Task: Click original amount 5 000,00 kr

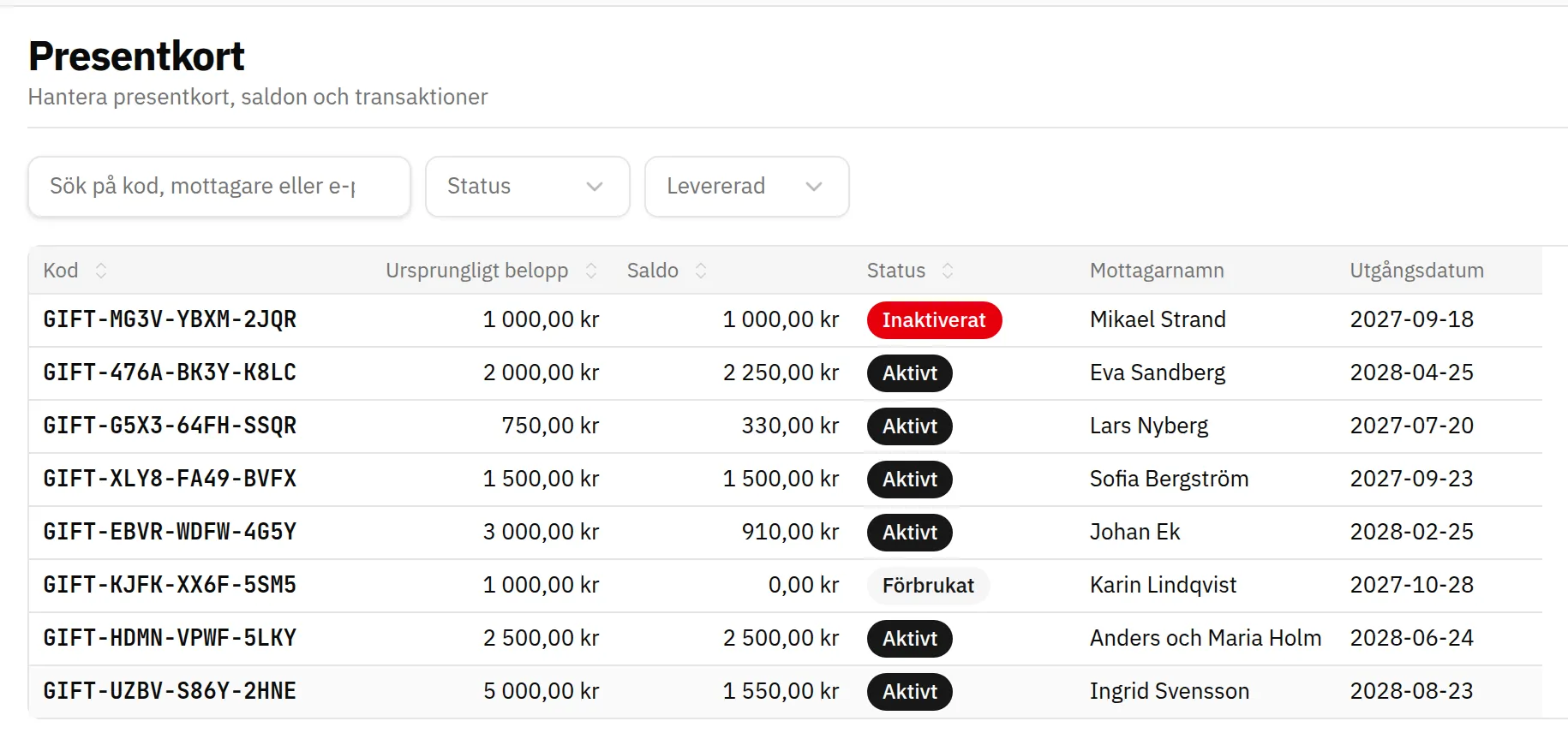Action: point(541,691)
